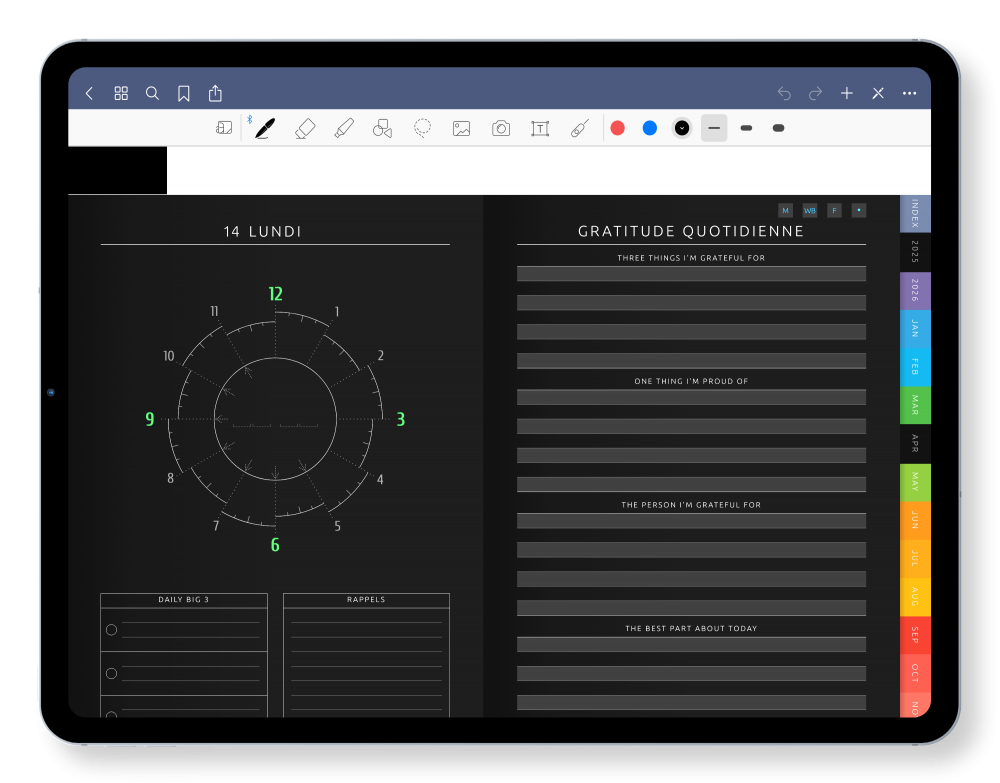The image size is (1000, 783).
Task: Open the camera tool
Action: 501,128
